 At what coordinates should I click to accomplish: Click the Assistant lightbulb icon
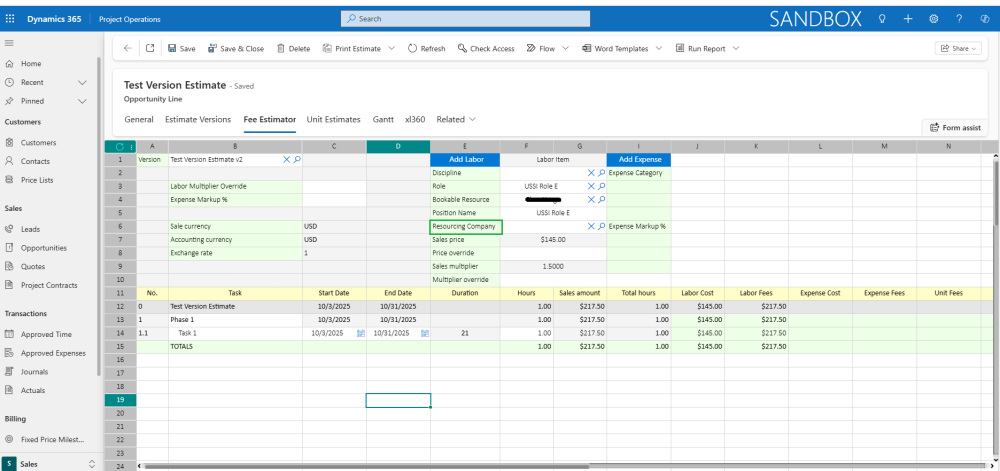(881, 19)
